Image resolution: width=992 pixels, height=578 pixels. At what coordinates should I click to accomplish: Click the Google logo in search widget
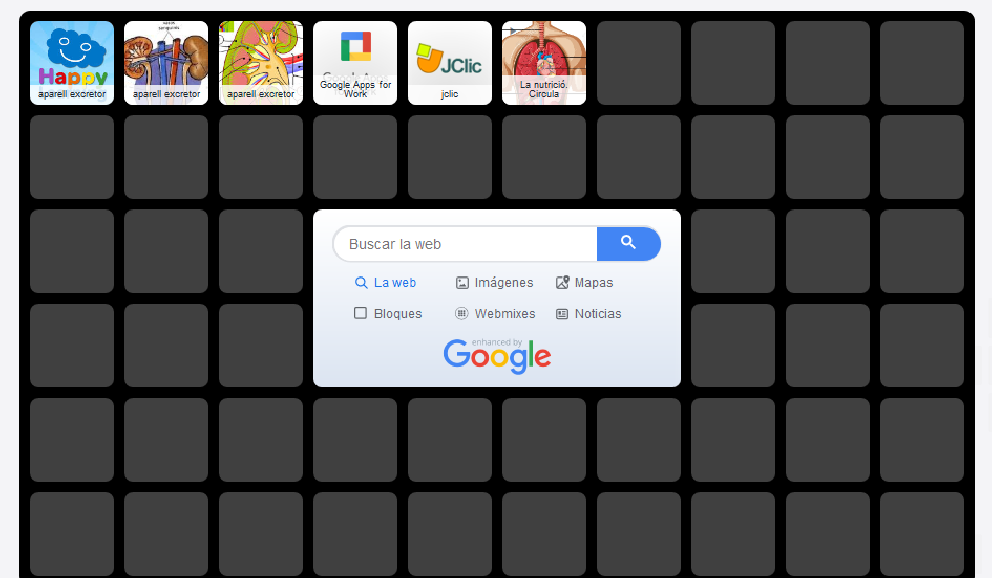[x=497, y=357]
